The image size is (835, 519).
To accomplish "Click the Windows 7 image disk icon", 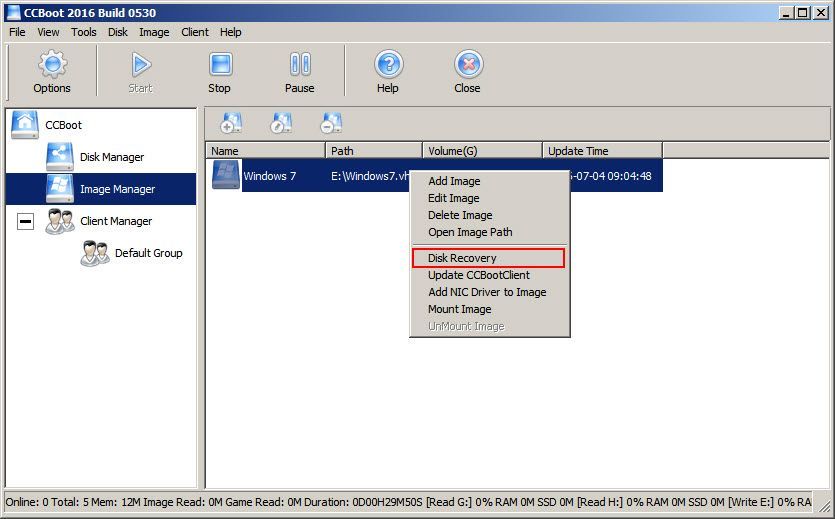I will 226,175.
